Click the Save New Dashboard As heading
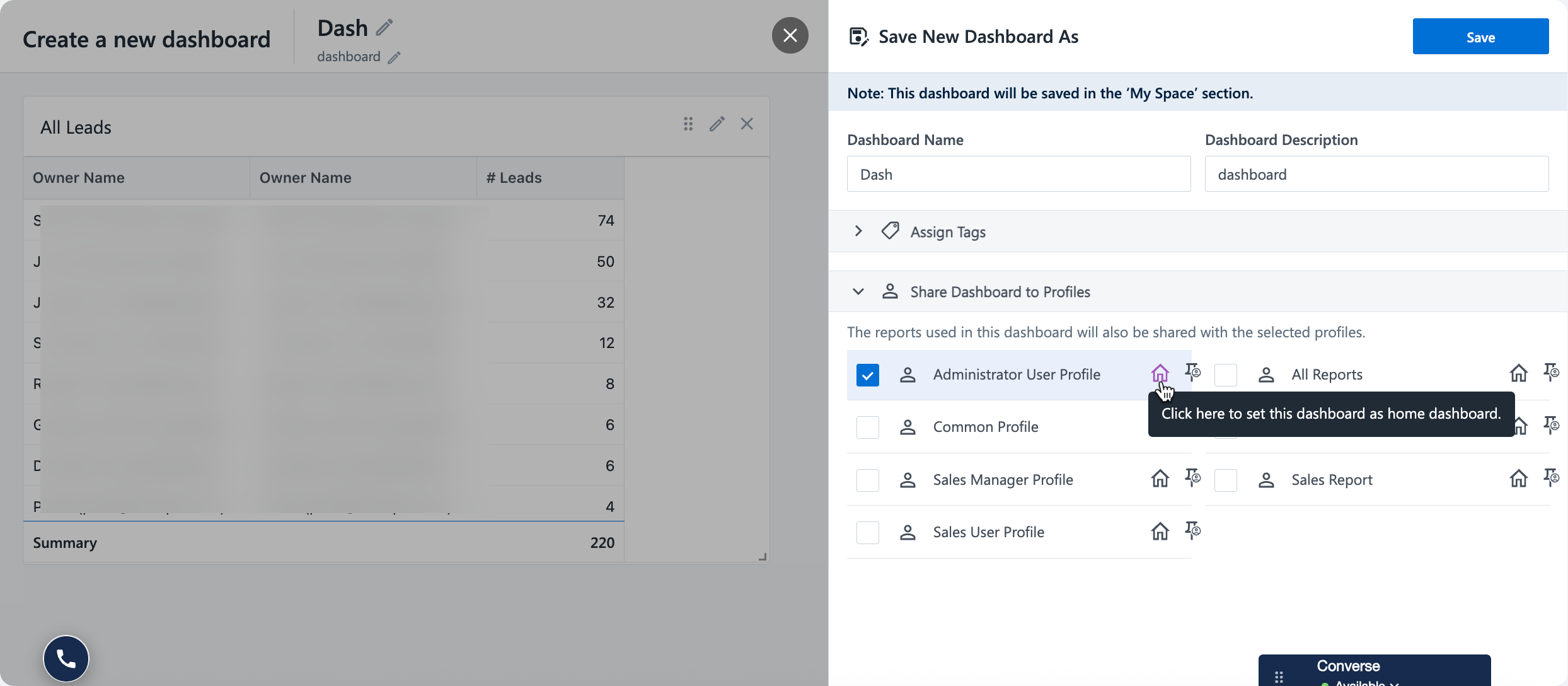This screenshot has width=1568, height=686. 978,37
